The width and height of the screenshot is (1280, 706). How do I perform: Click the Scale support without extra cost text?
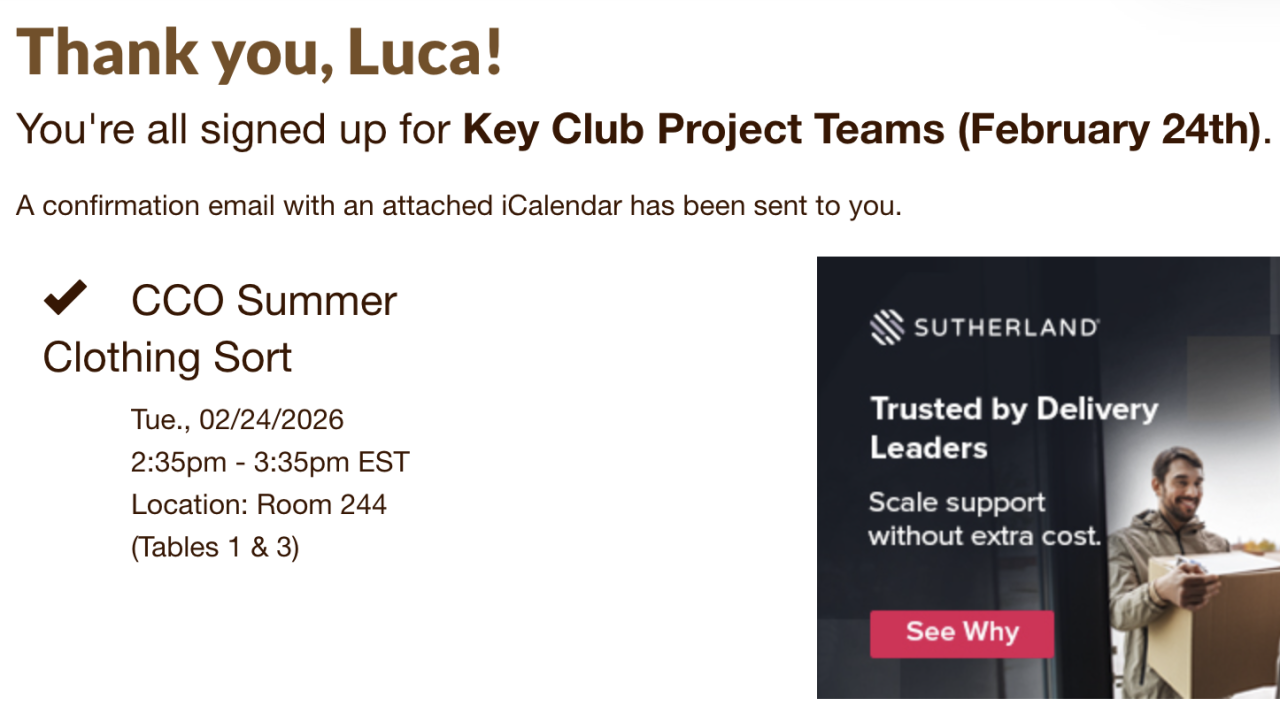(983, 518)
